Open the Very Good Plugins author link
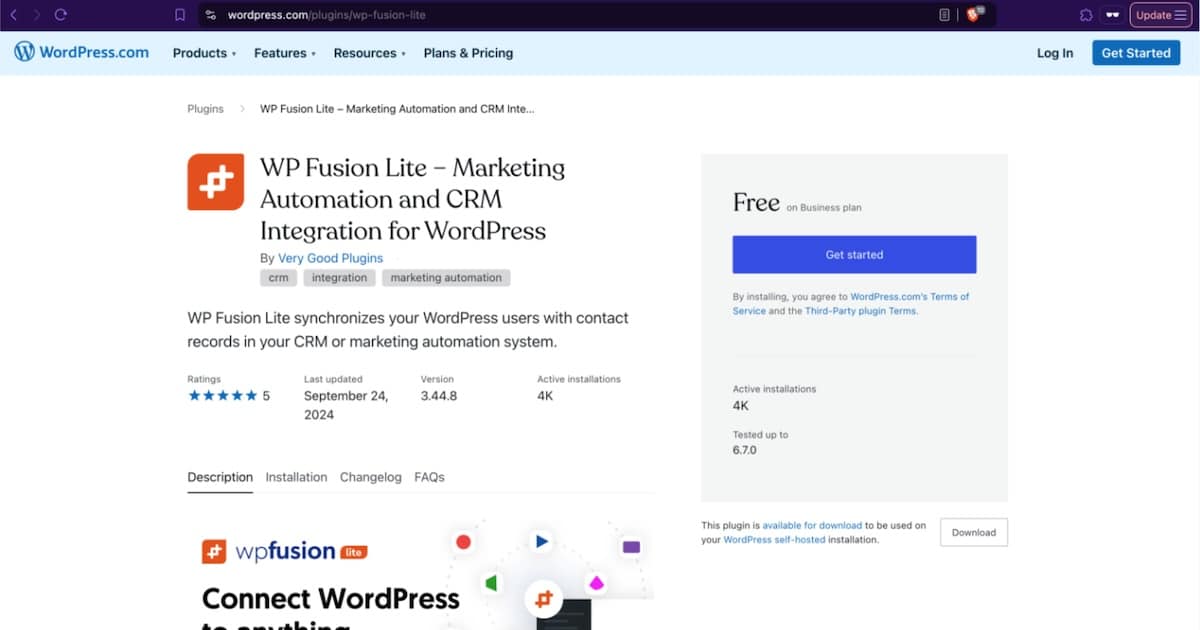Viewport: 1200px width, 630px height. 330,258
